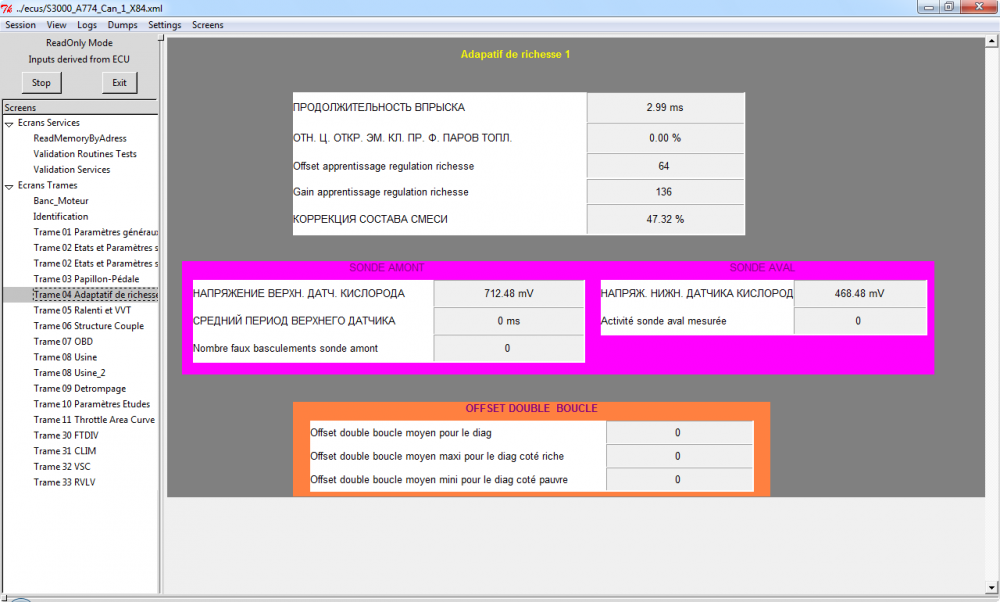The height and width of the screenshot is (602, 1000).
Task: Collapse the Ecrans Trames tree node
Action: 9,186
